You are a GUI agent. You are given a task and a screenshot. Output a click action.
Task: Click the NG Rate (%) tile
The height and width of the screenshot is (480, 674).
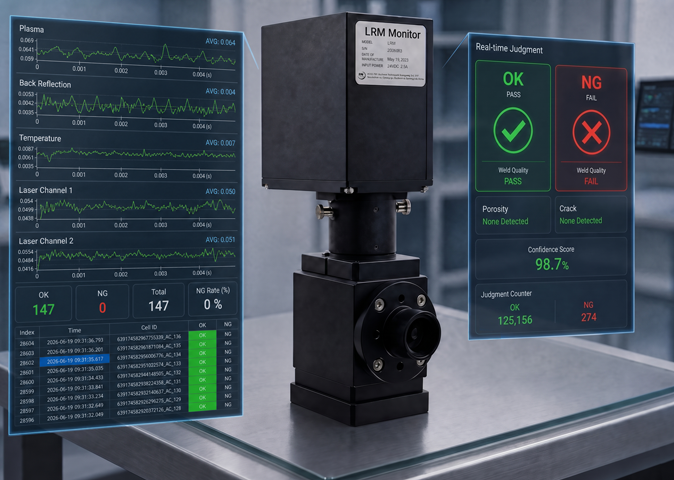click(x=213, y=299)
